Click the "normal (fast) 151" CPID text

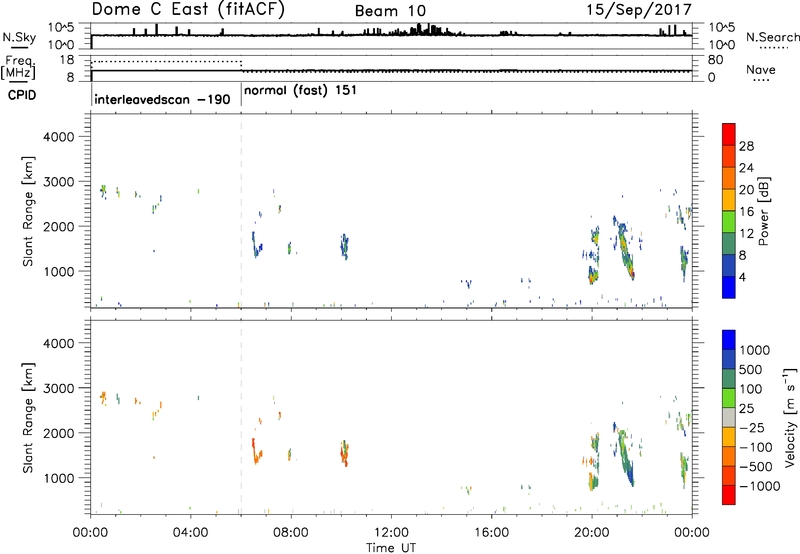point(301,90)
